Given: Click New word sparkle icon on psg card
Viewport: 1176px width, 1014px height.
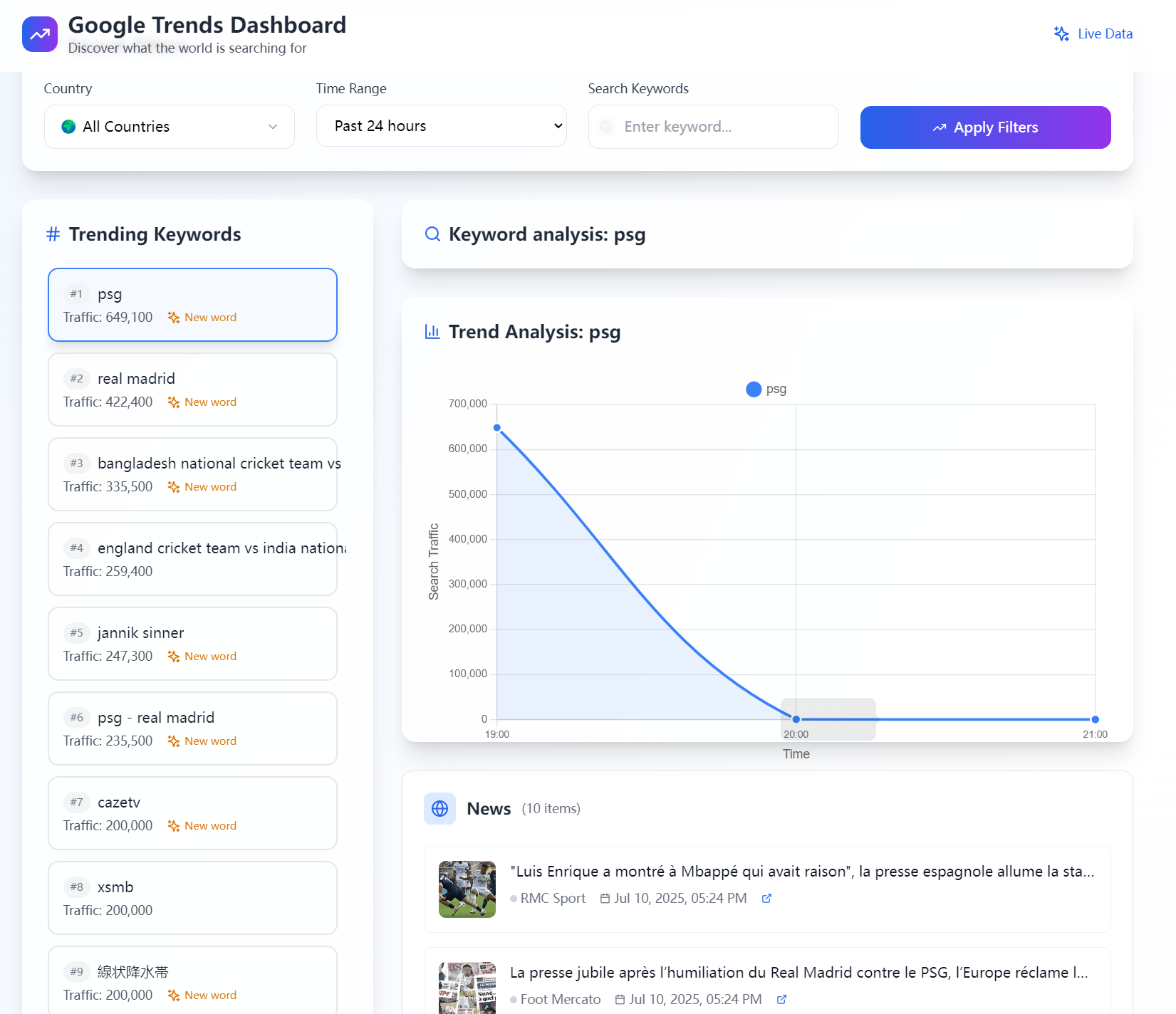Looking at the screenshot, I should pos(174,318).
